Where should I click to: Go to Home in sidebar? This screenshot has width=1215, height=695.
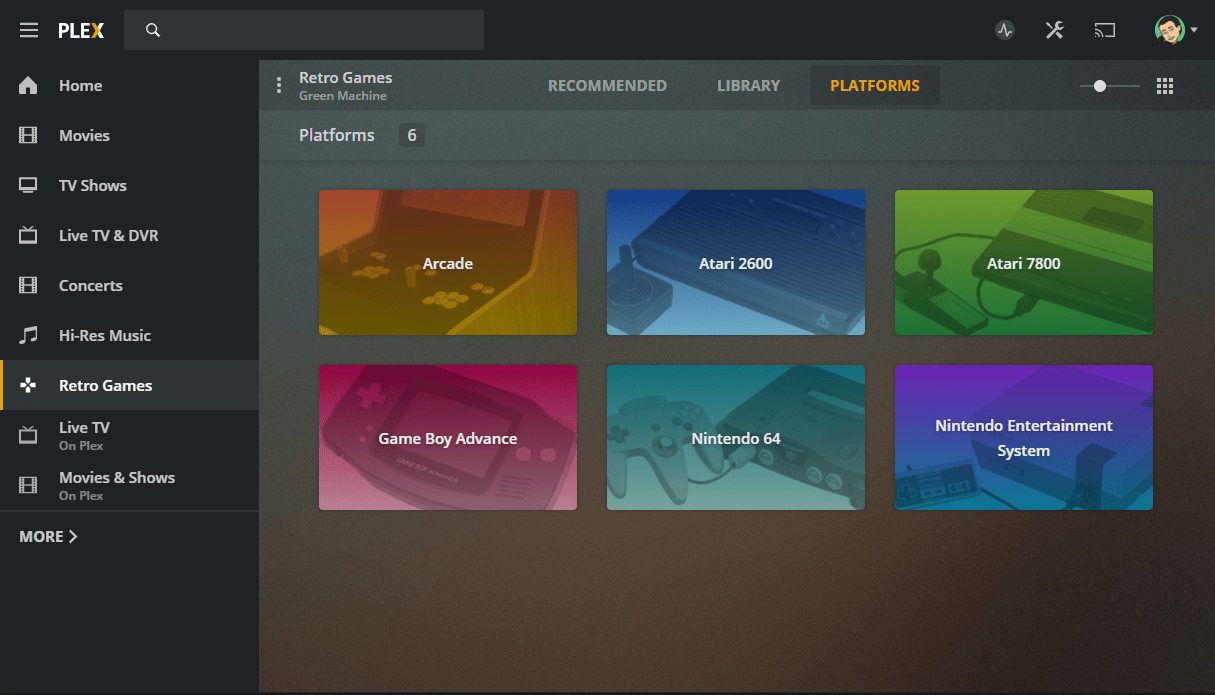(x=80, y=86)
